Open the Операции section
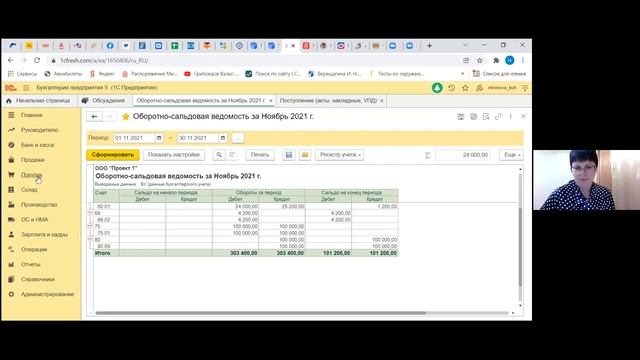 click(34, 249)
